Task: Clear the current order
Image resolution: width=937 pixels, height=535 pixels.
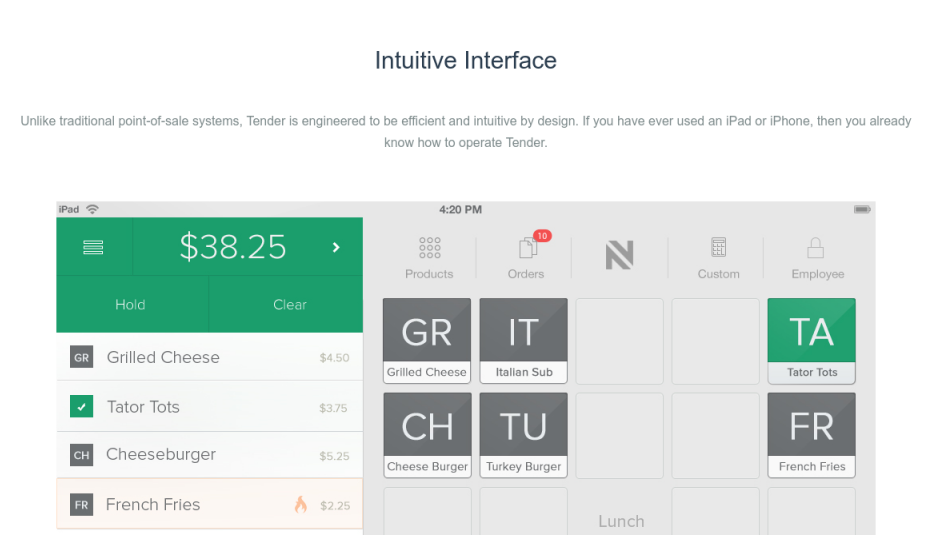Action: click(290, 304)
